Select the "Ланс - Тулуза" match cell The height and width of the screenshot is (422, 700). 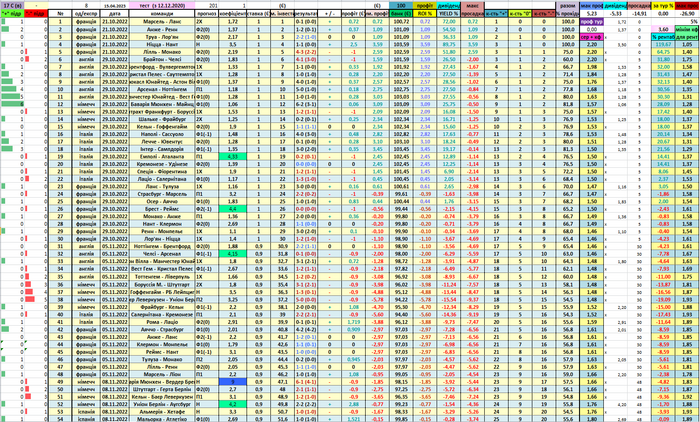point(162,187)
